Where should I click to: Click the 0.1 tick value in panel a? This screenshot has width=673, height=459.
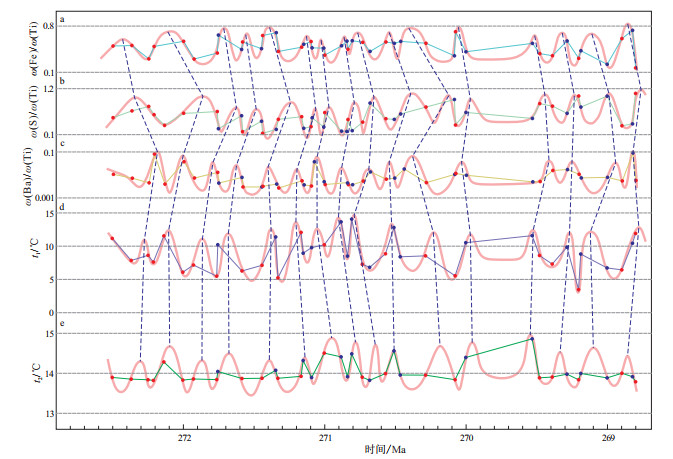coord(49,73)
